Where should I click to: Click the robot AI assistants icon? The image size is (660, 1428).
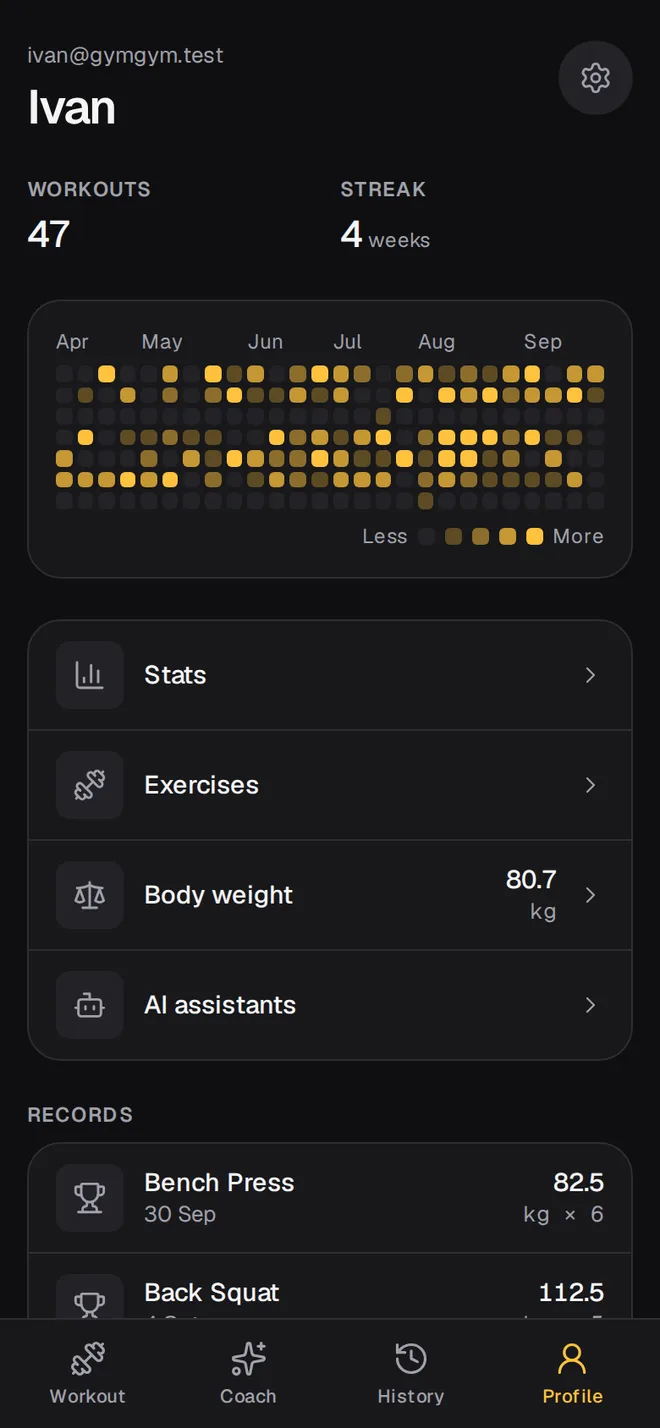pyautogui.click(x=90, y=1005)
